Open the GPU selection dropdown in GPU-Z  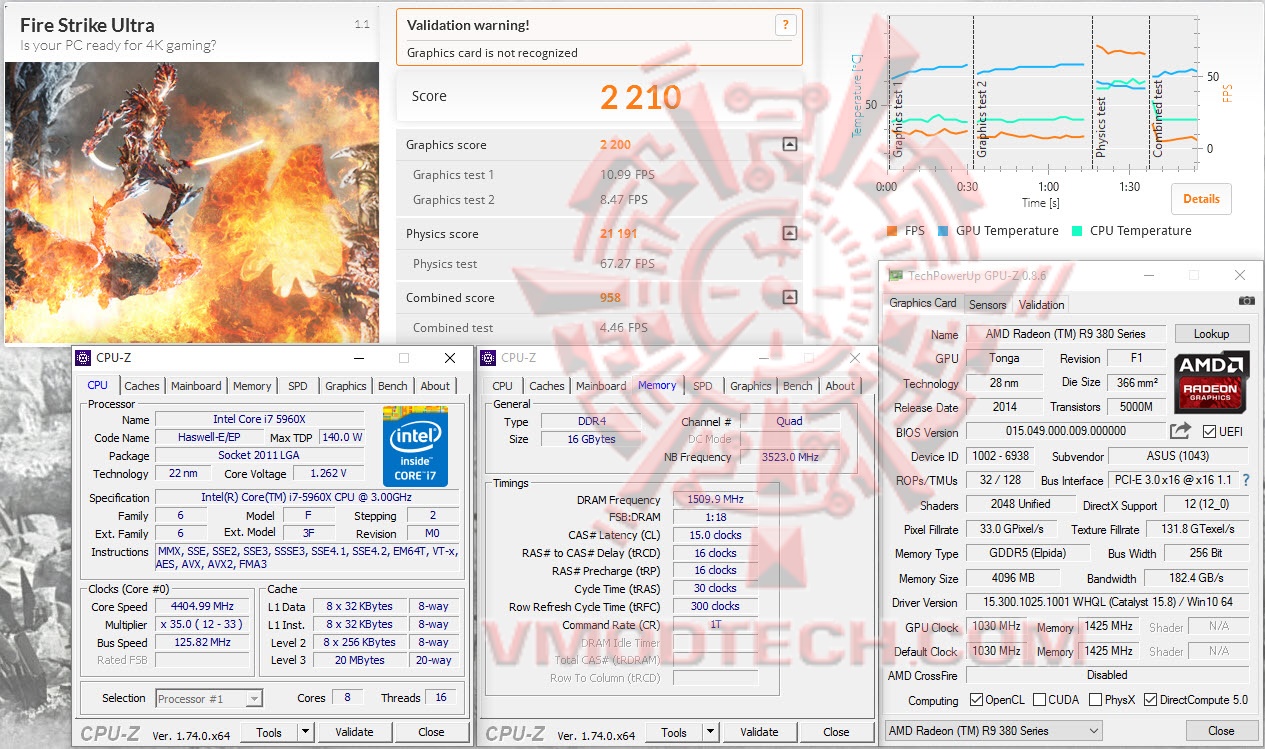click(994, 731)
